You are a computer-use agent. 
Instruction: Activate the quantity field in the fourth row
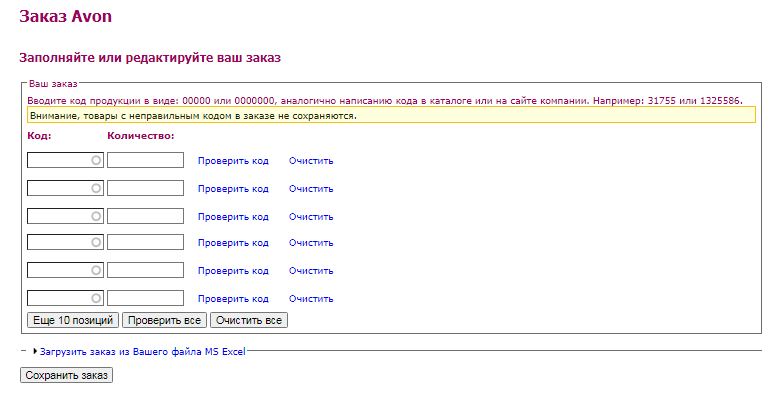(x=146, y=242)
